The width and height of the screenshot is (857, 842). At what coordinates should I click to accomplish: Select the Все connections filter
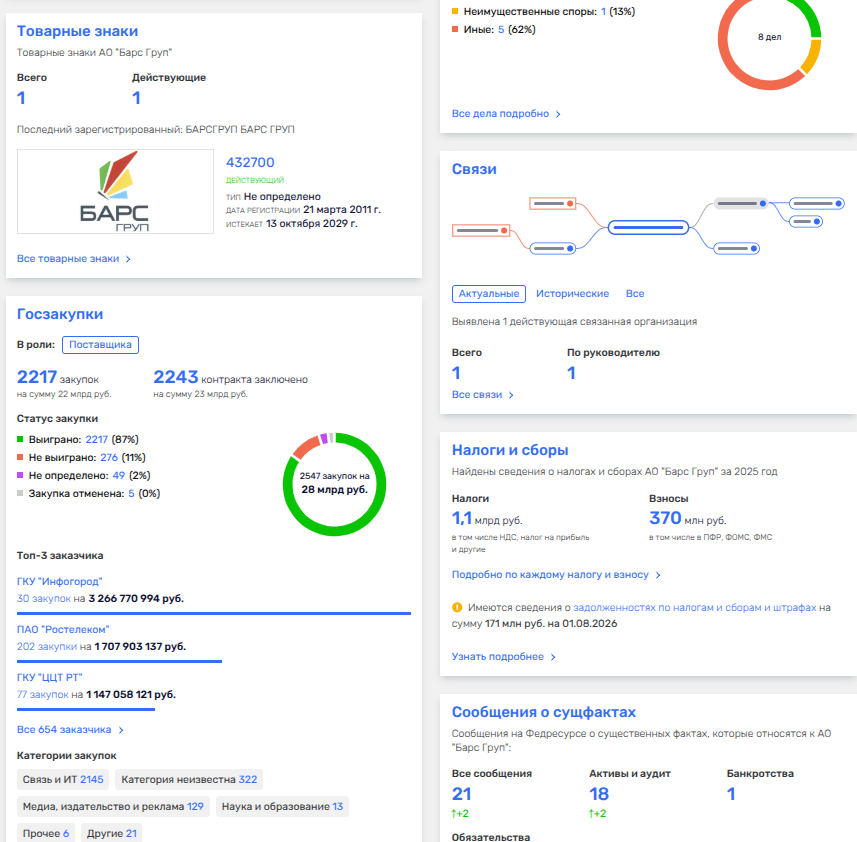(x=635, y=293)
